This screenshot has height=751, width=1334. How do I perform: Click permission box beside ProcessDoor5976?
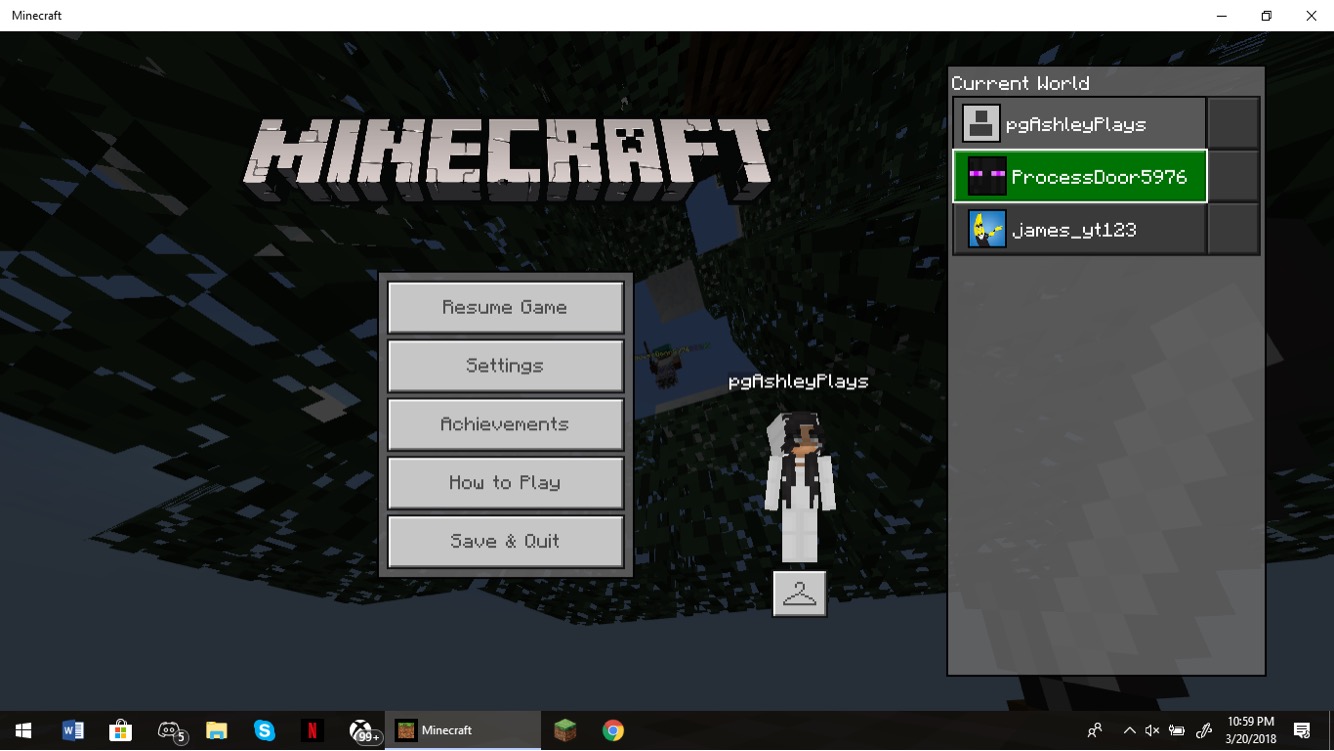(1233, 177)
